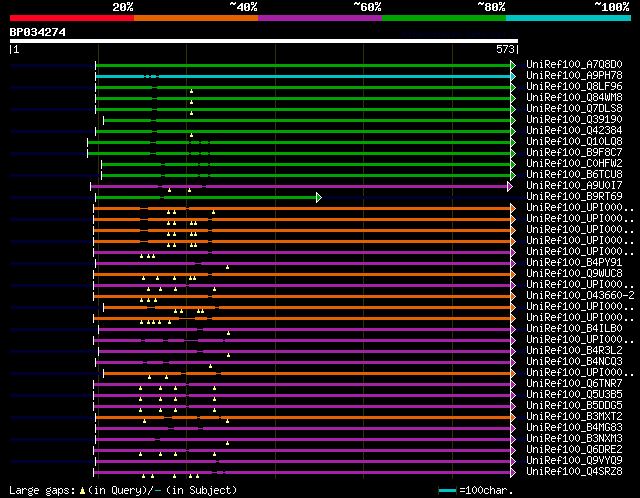Image resolution: width=640 pixels, height=498 pixels.
Task: Click the cyan alignment bar of UniRef100_A9PH78
Action: click(303, 76)
